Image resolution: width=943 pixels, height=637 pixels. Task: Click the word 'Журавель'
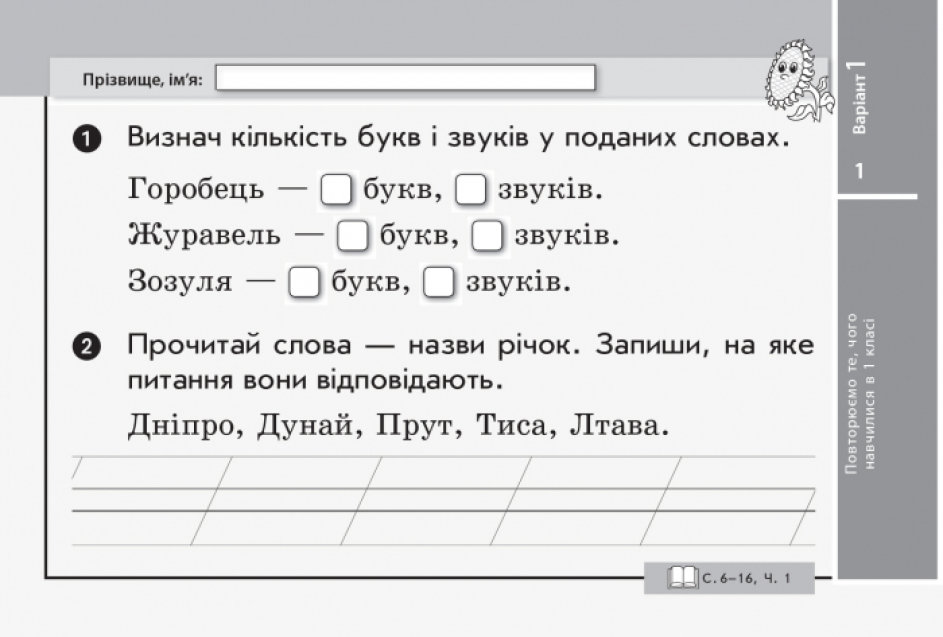coord(204,235)
